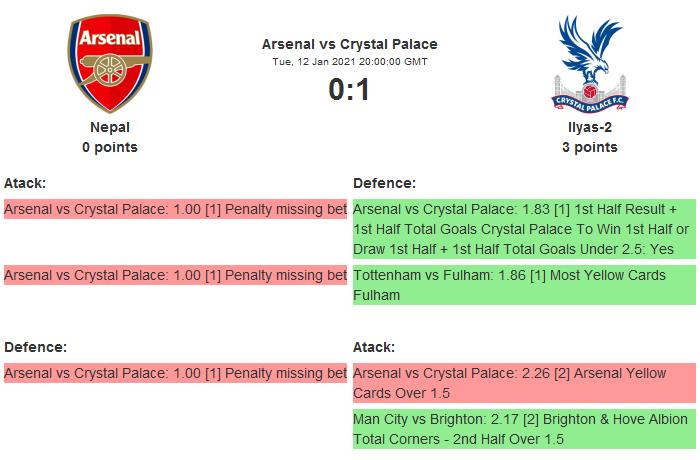The image size is (700, 460).
Task: Click Nepal's Atack section heading
Action: pos(25,183)
